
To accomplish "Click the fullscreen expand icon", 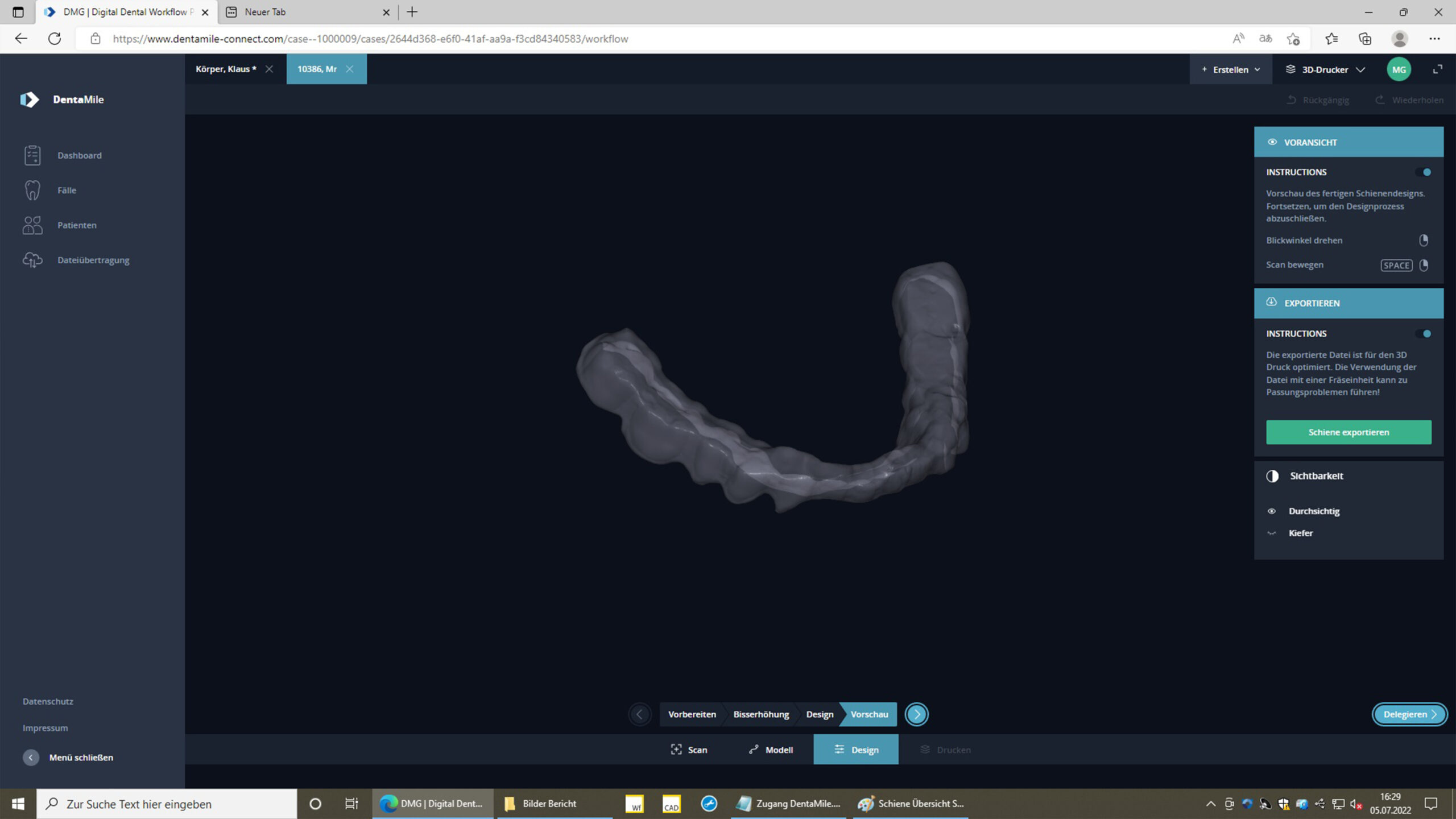I will pyautogui.click(x=1437, y=69).
